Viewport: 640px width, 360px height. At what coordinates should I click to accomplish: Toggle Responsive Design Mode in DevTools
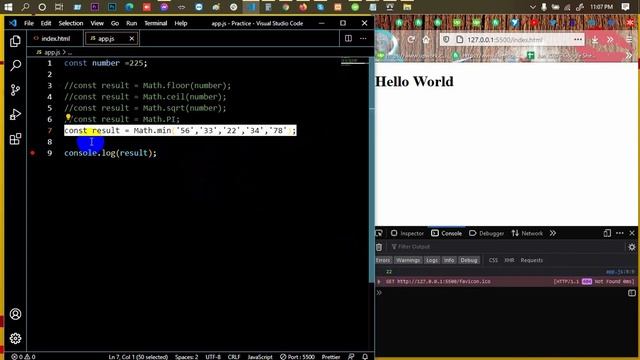[607, 233]
